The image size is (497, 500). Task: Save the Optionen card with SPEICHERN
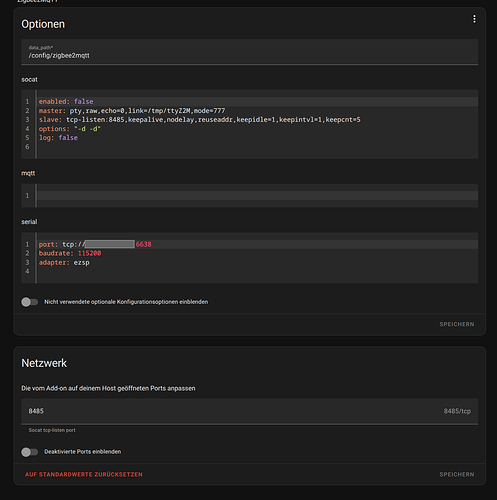coord(457,324)
